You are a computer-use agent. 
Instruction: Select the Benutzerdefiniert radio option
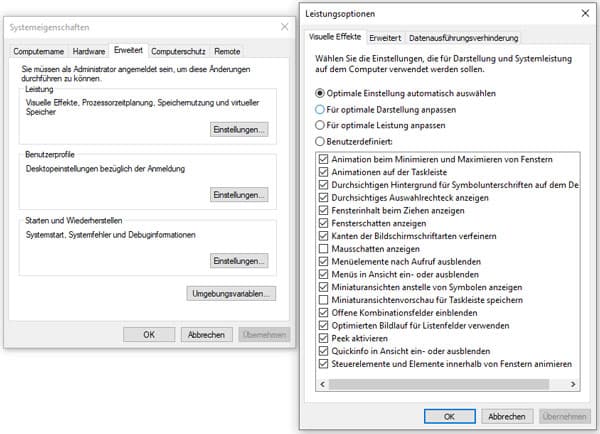pos(320,143)
